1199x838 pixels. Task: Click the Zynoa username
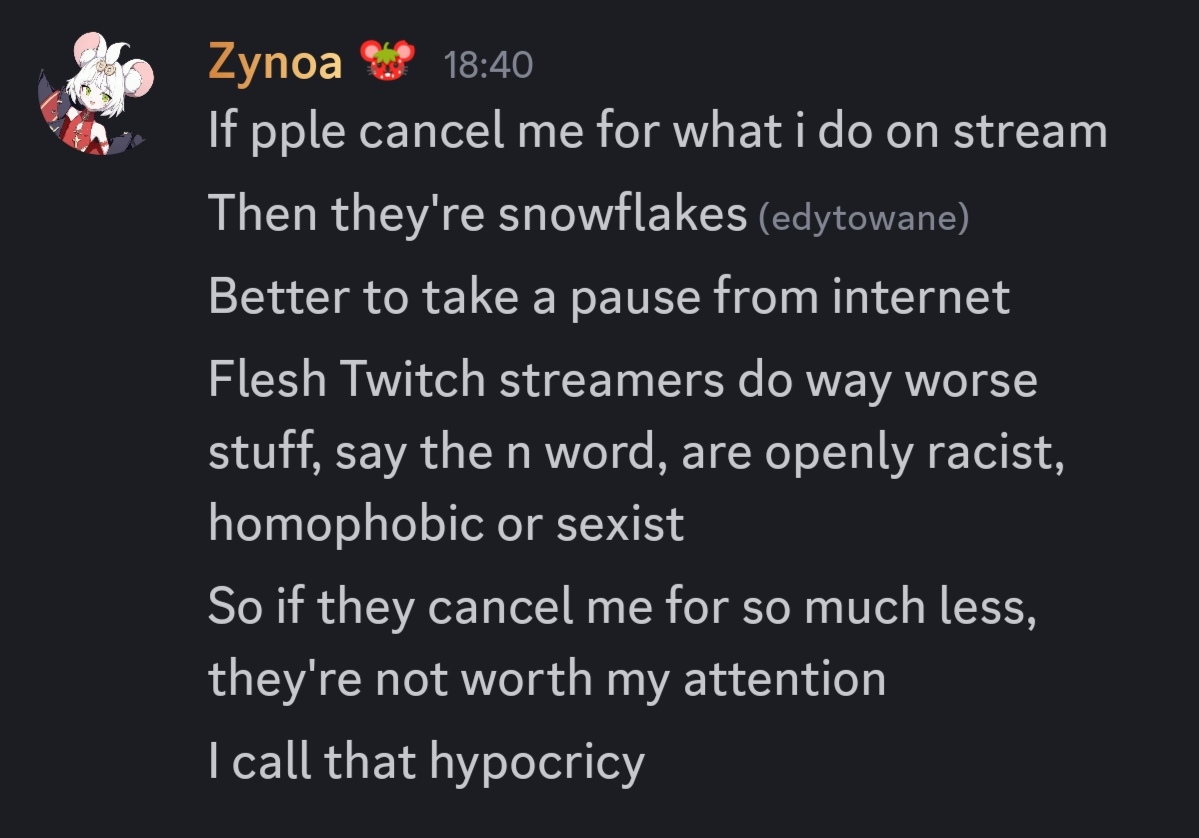coord(275,62)
